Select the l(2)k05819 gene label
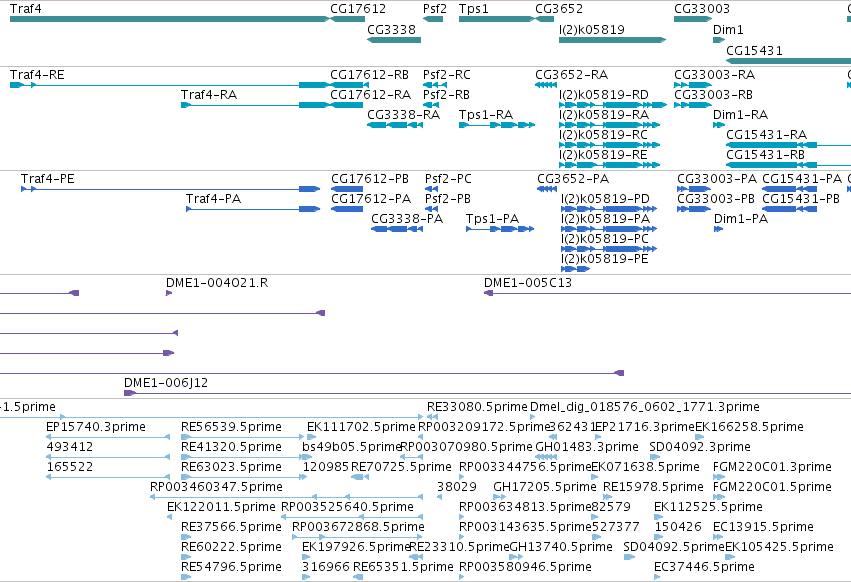Image resolution: width=851 pixels, height=582 pixels. tap(592, 29)
